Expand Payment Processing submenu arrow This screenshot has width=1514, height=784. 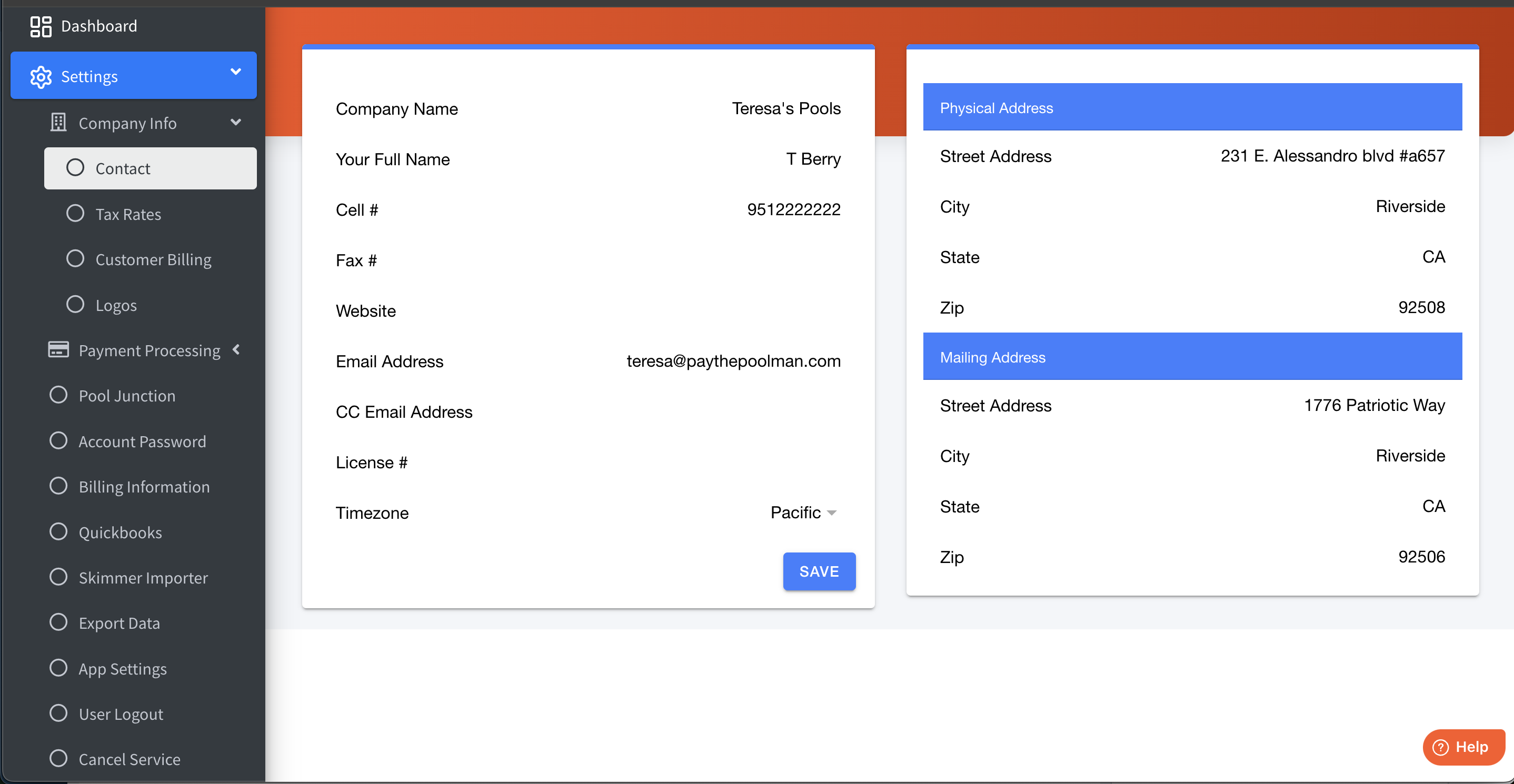(x=236, y=350)
